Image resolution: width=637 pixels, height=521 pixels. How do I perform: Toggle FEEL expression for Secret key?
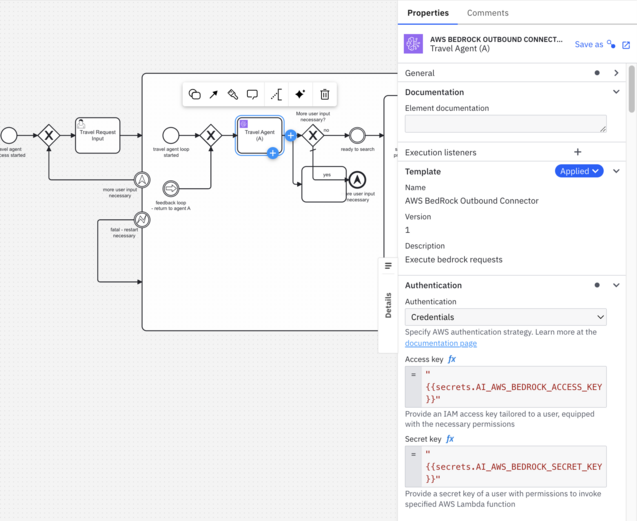point(450,439)
